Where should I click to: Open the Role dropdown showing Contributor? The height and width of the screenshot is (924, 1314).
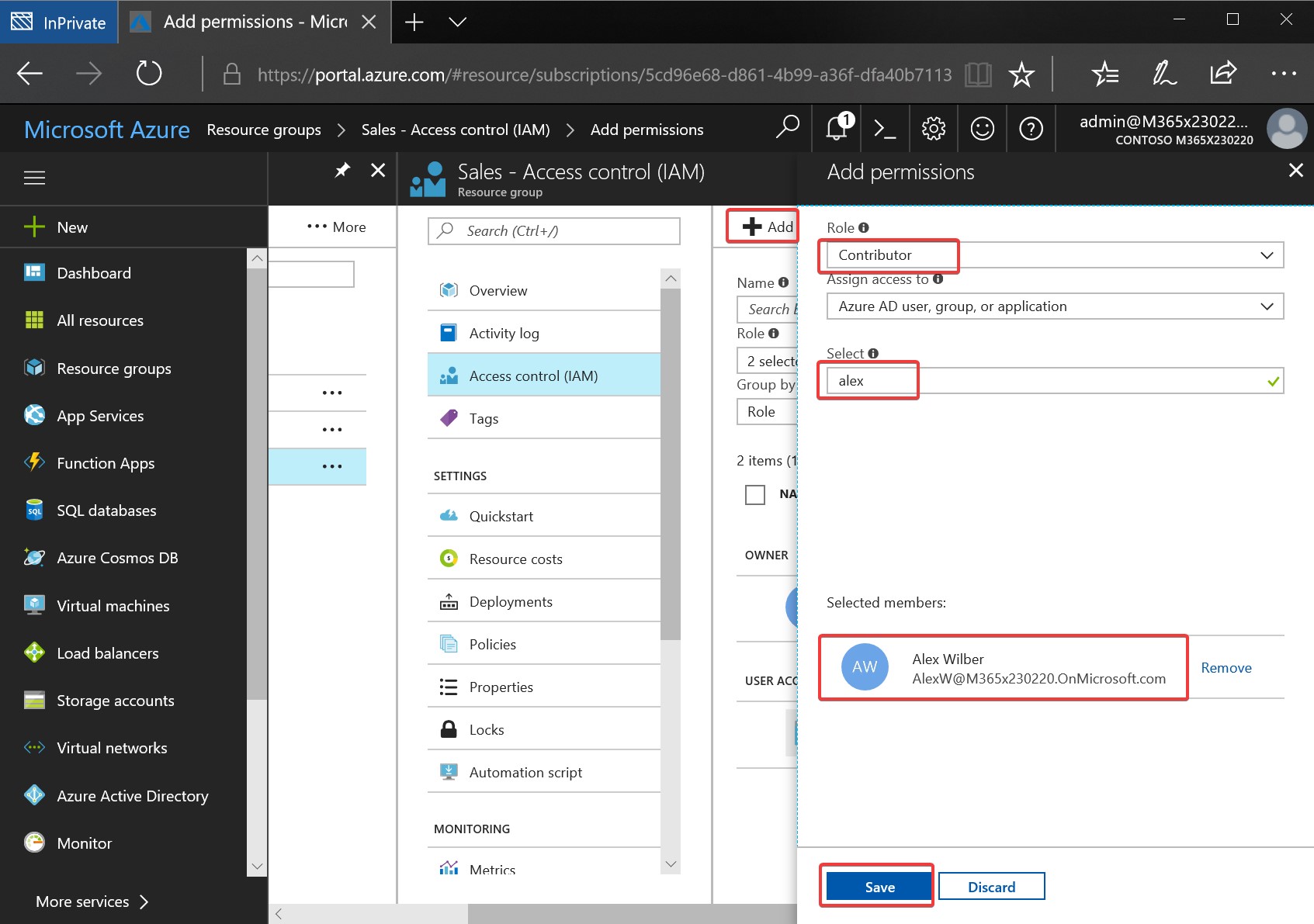[1055, 254]
